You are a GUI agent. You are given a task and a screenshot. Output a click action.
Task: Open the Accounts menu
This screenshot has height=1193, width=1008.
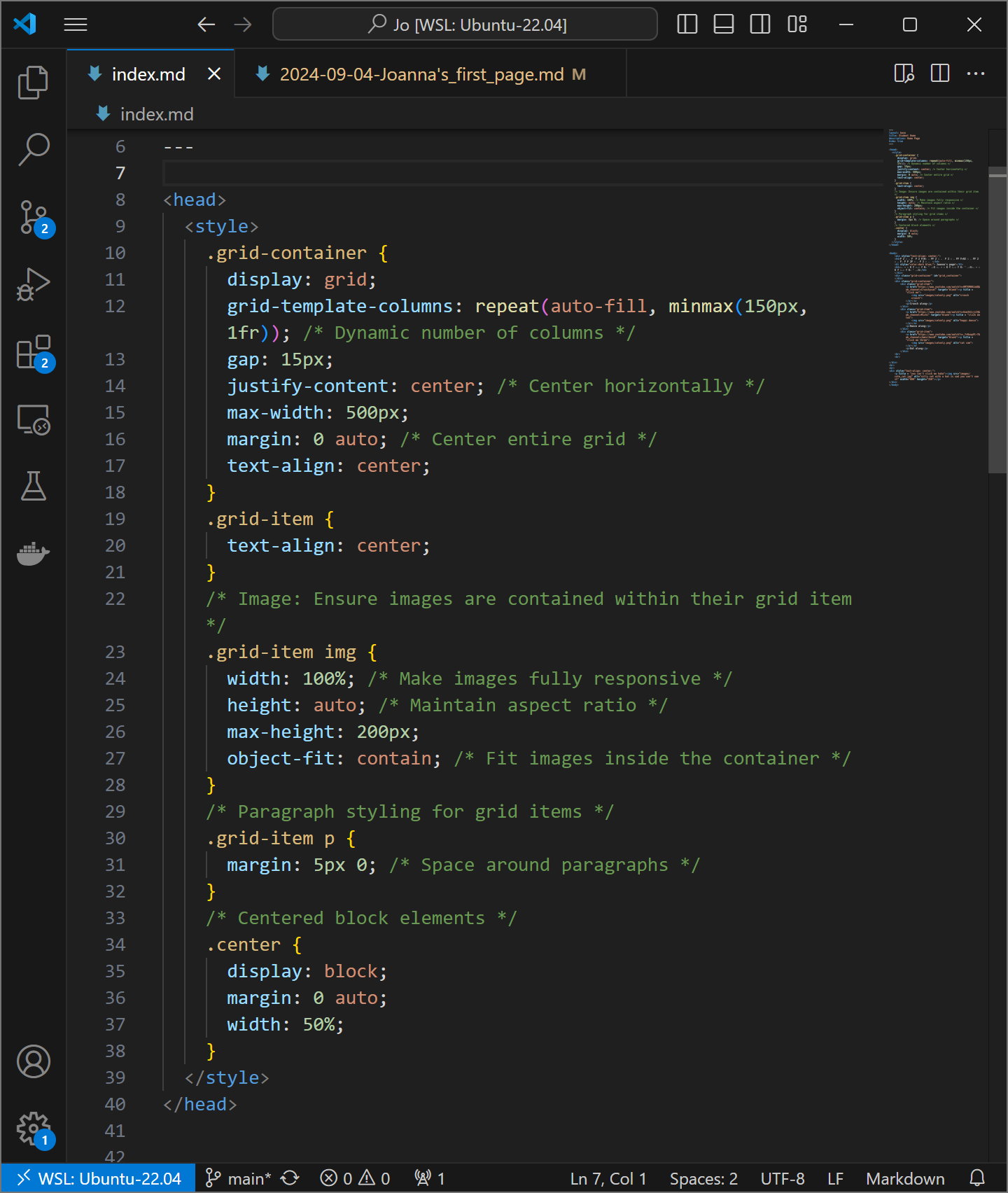click(33, 1061)
